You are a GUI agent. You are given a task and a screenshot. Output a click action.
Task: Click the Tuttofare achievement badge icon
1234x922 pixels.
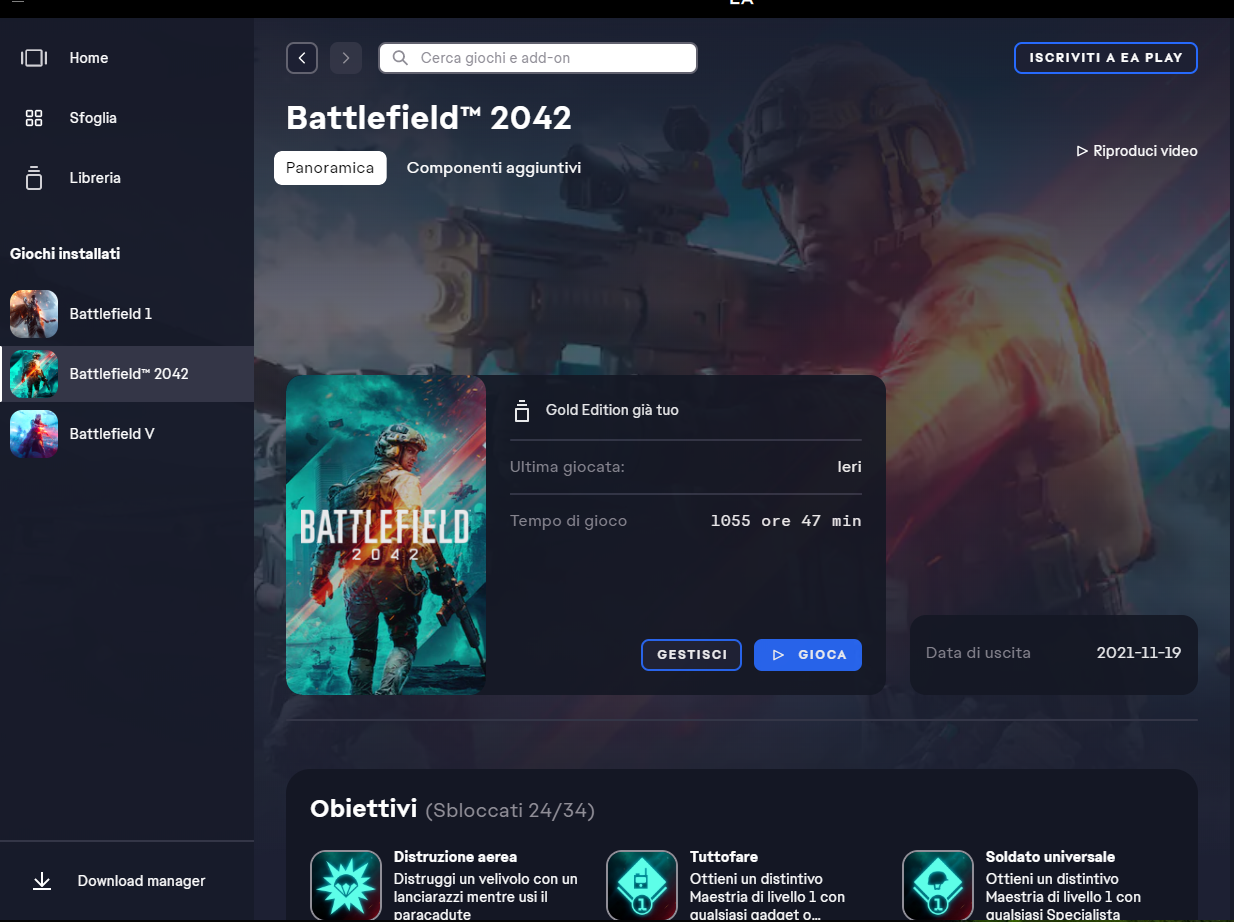point(642,885)
